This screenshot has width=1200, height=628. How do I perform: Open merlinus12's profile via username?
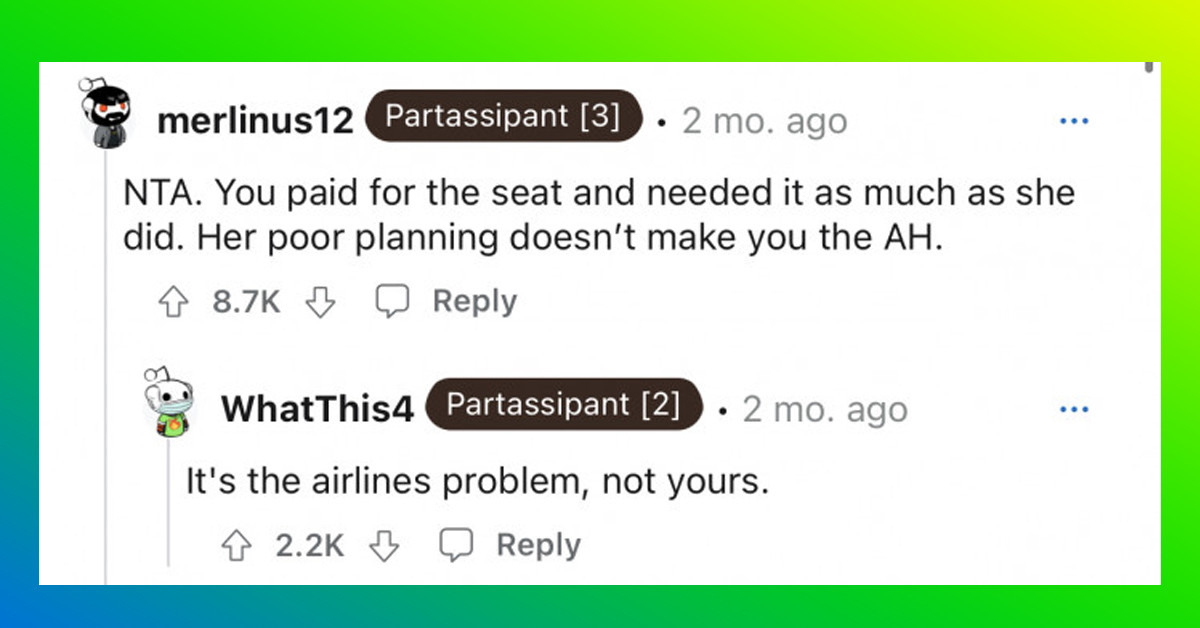[256, 120]
